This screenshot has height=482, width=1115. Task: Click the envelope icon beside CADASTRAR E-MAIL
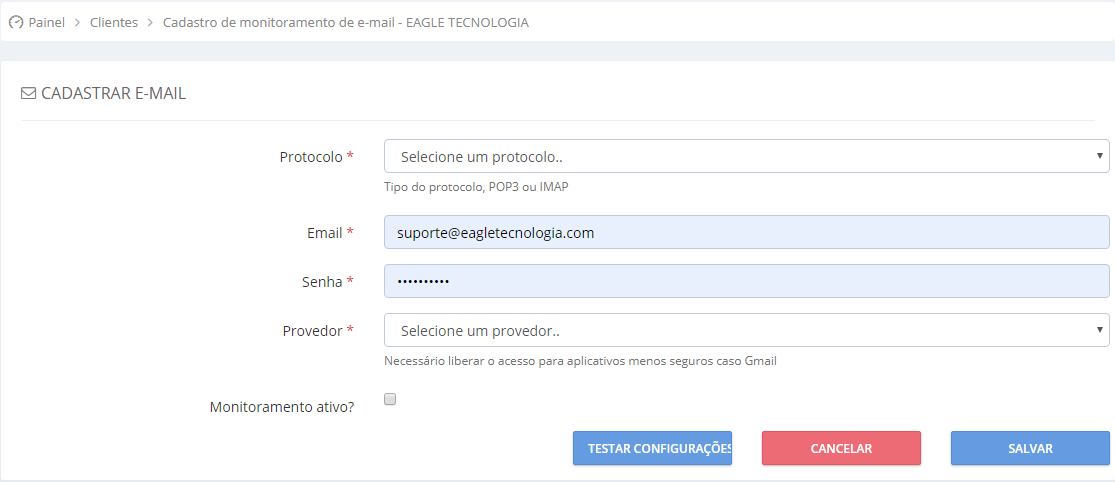(28, 94)
